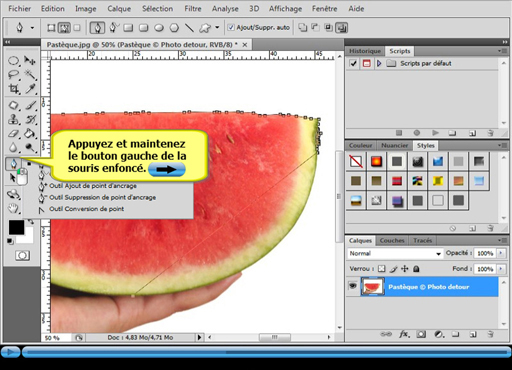Screen dimensions: 512x370
Task: Select the Crop tool
Action: [13, 89]
